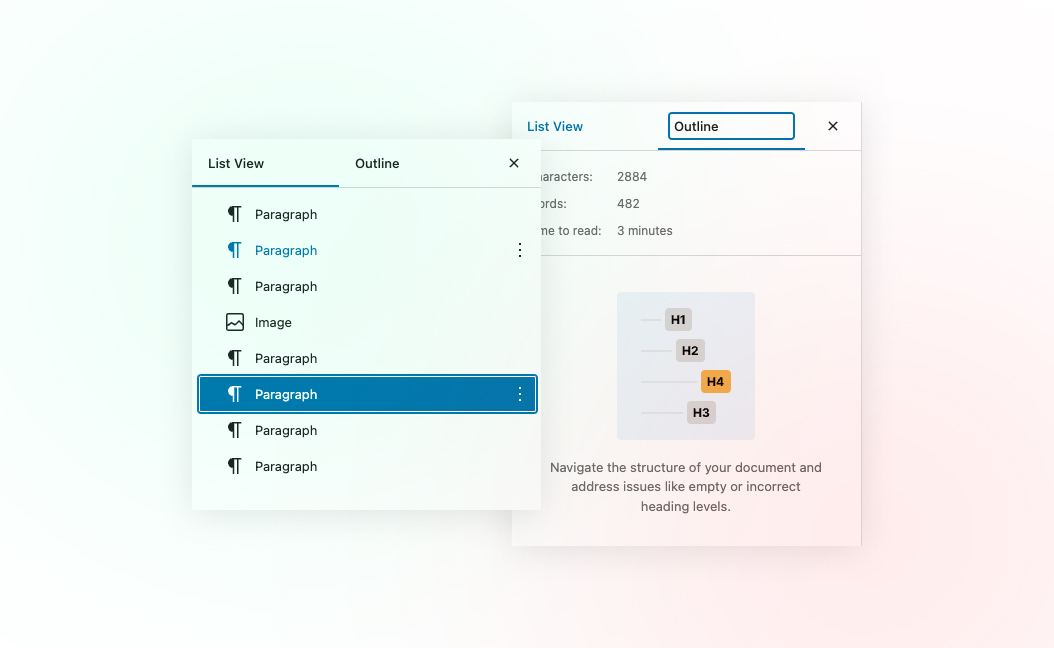
Task: Click the H3 badge in the outline illustration
Action: (x=701, y=412)
